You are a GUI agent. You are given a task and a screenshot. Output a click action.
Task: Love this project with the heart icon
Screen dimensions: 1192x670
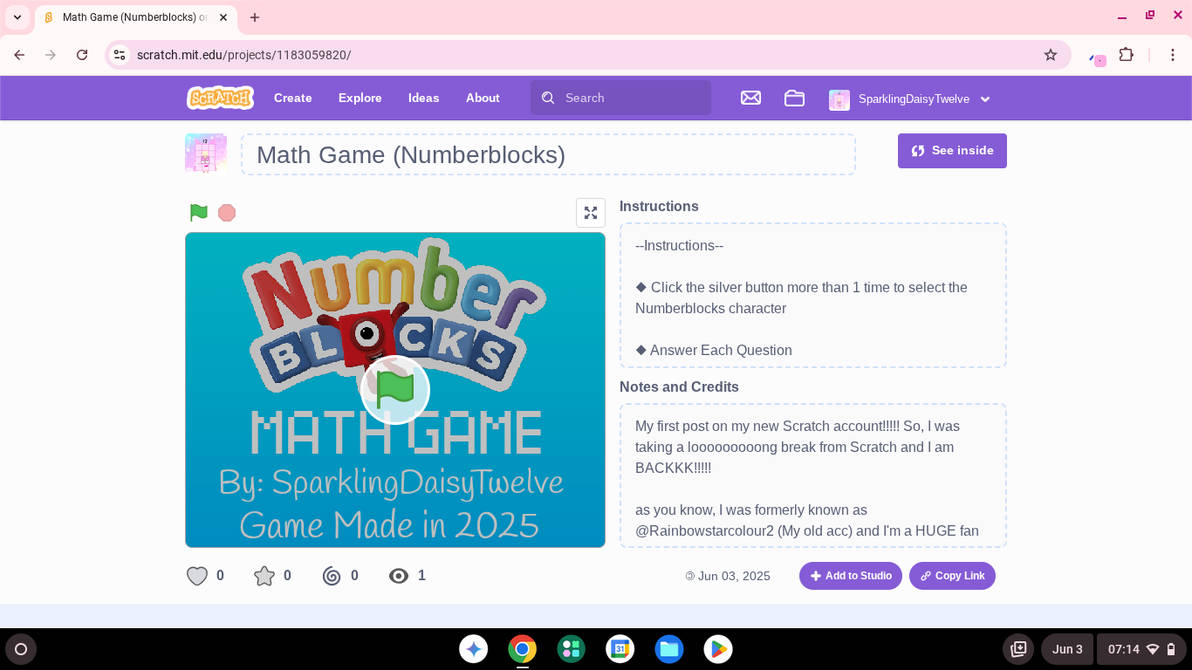click(197, 576)
